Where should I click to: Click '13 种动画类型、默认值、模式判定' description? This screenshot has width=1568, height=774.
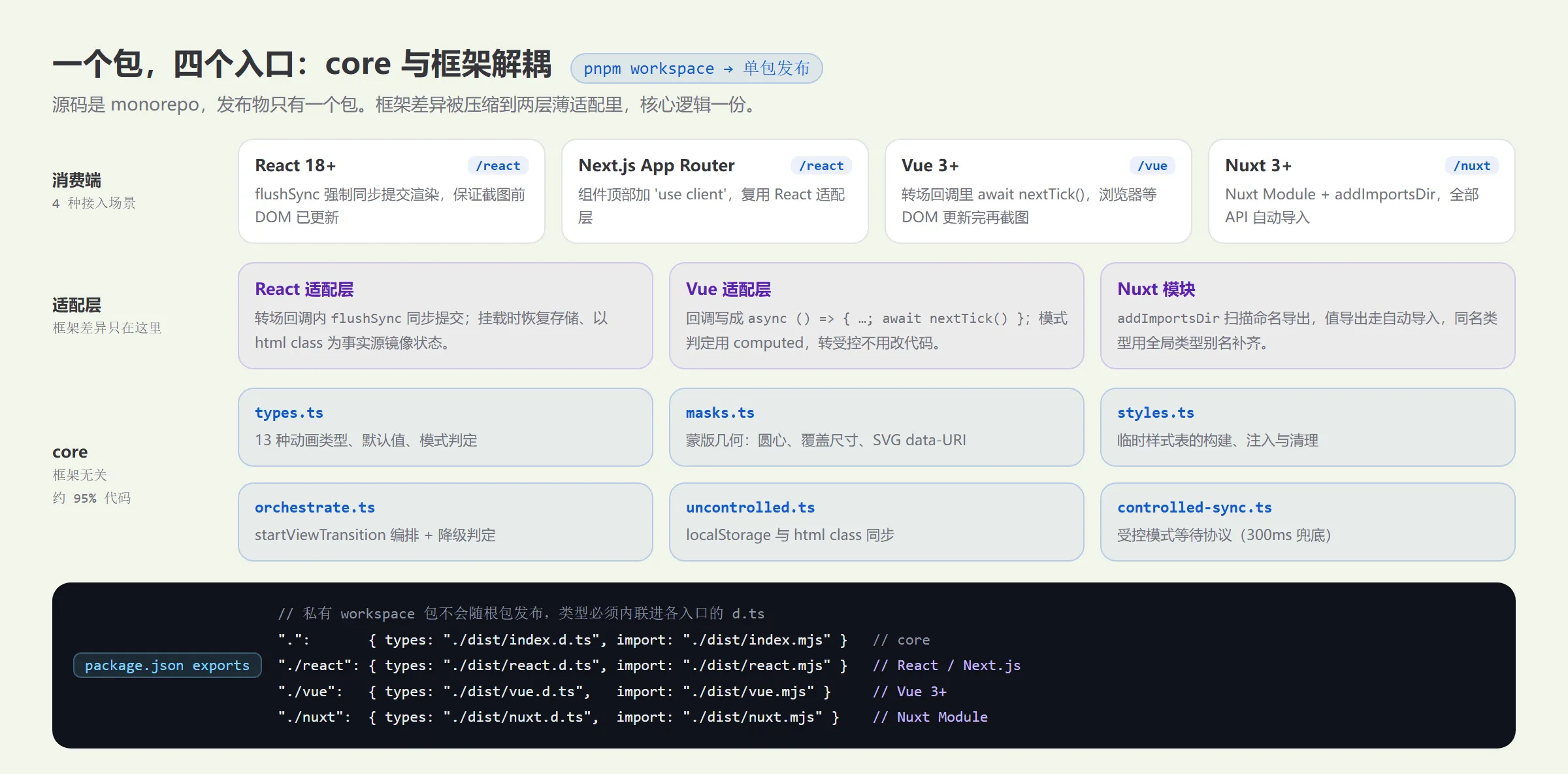pyautogui.click(x=366, y=441)
